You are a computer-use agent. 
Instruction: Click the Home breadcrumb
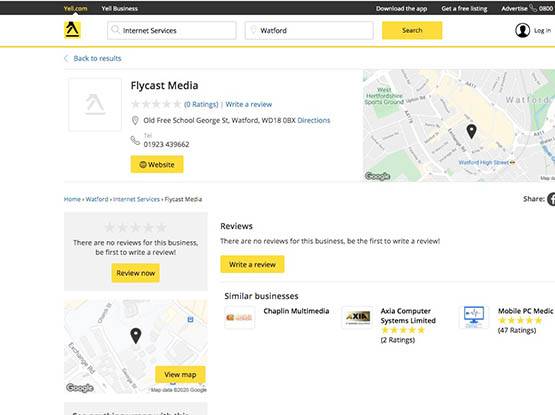pyautogui.click(x=72, y=199)
